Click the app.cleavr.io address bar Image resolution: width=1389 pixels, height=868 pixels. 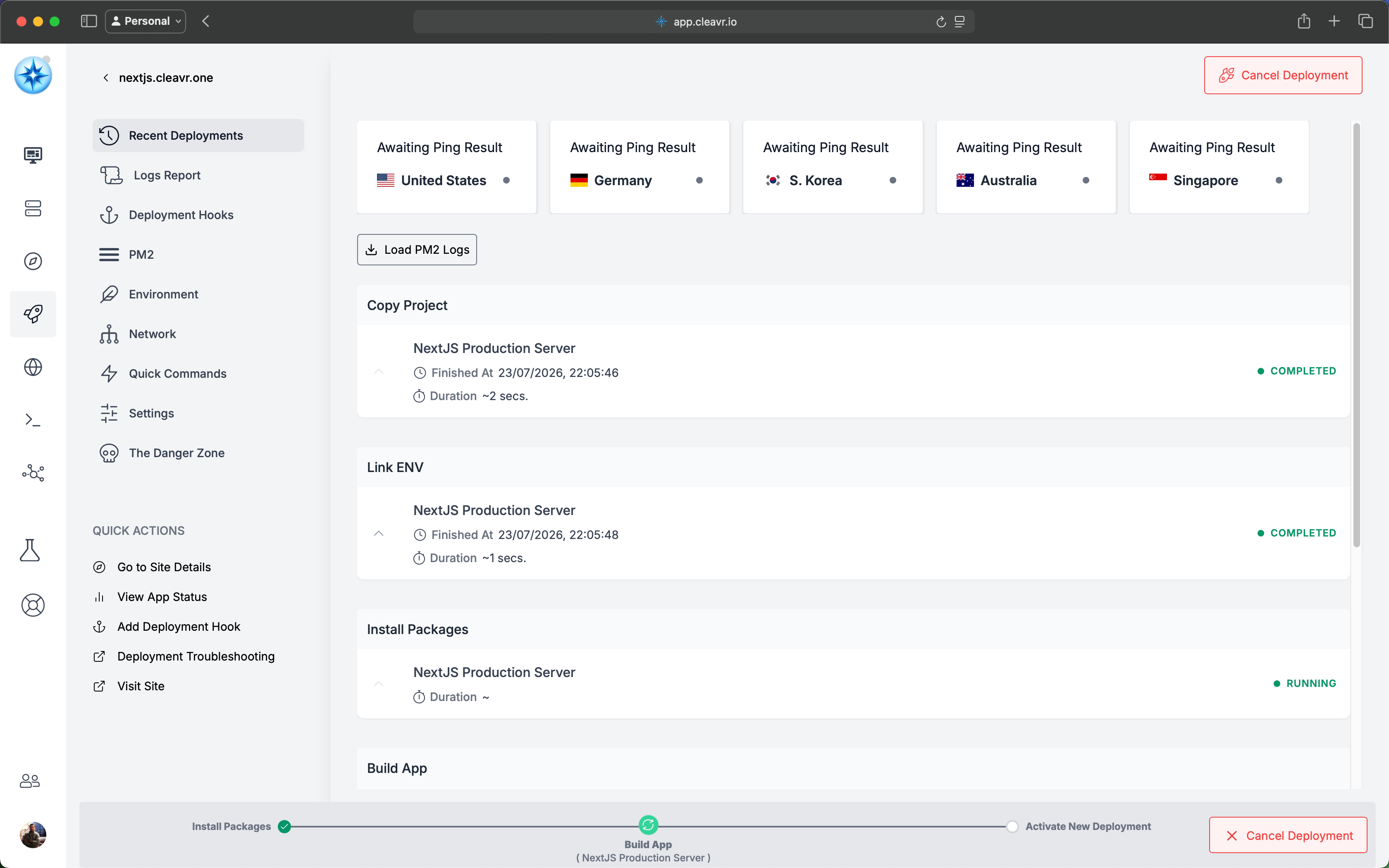694,21
